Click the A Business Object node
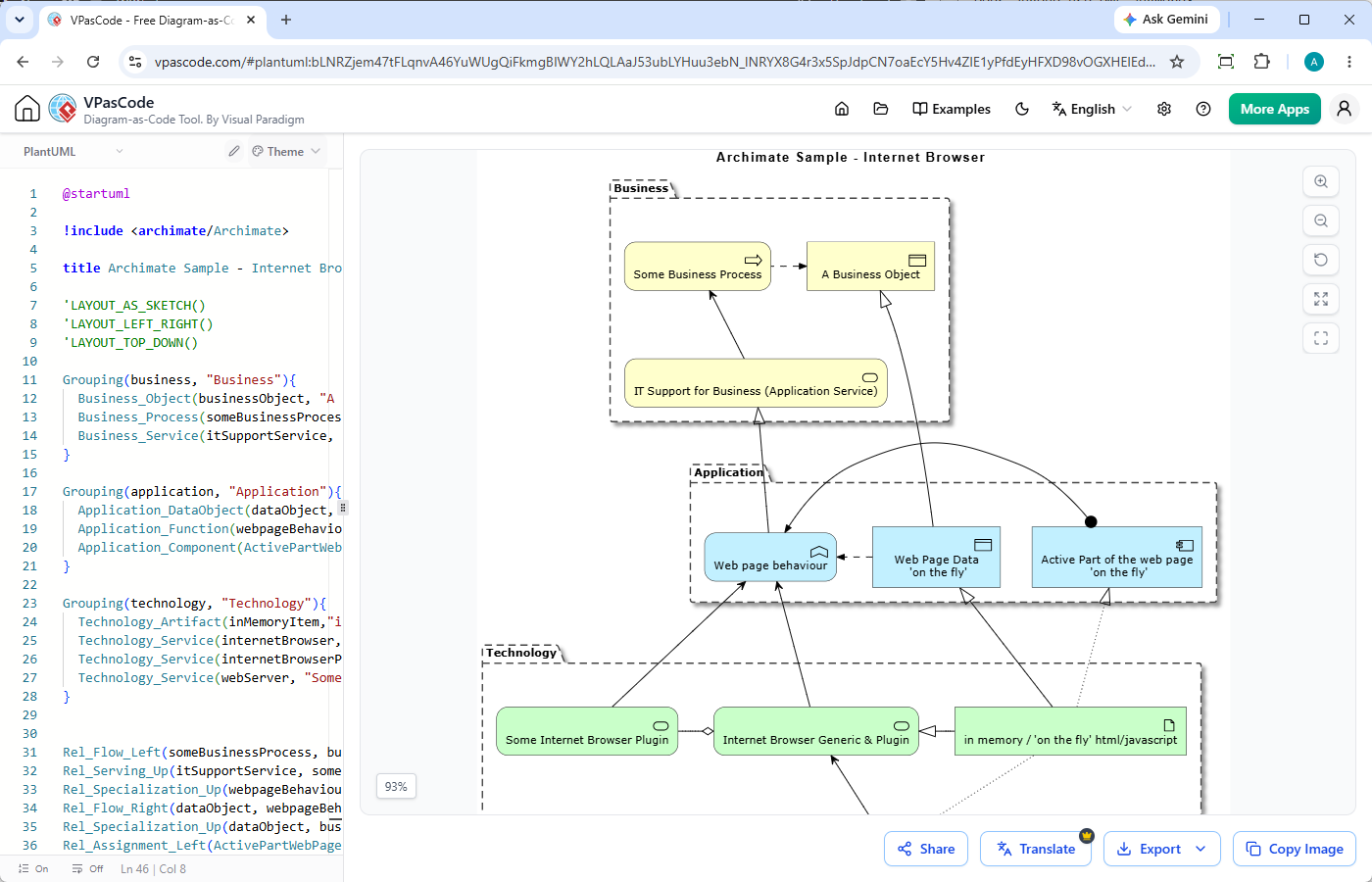 pos(870,267)
